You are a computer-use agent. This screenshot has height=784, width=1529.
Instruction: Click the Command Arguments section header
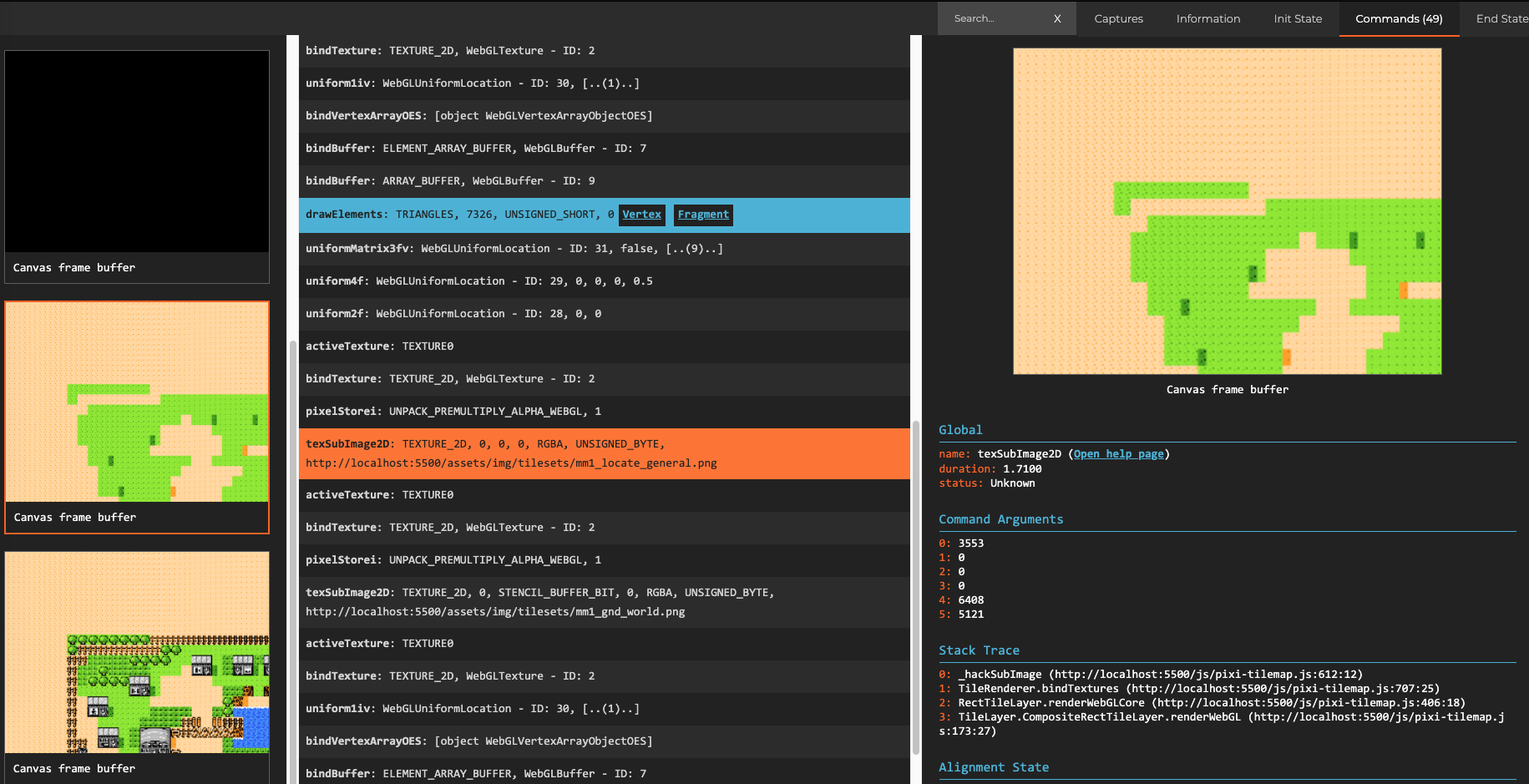(1000, 519)
